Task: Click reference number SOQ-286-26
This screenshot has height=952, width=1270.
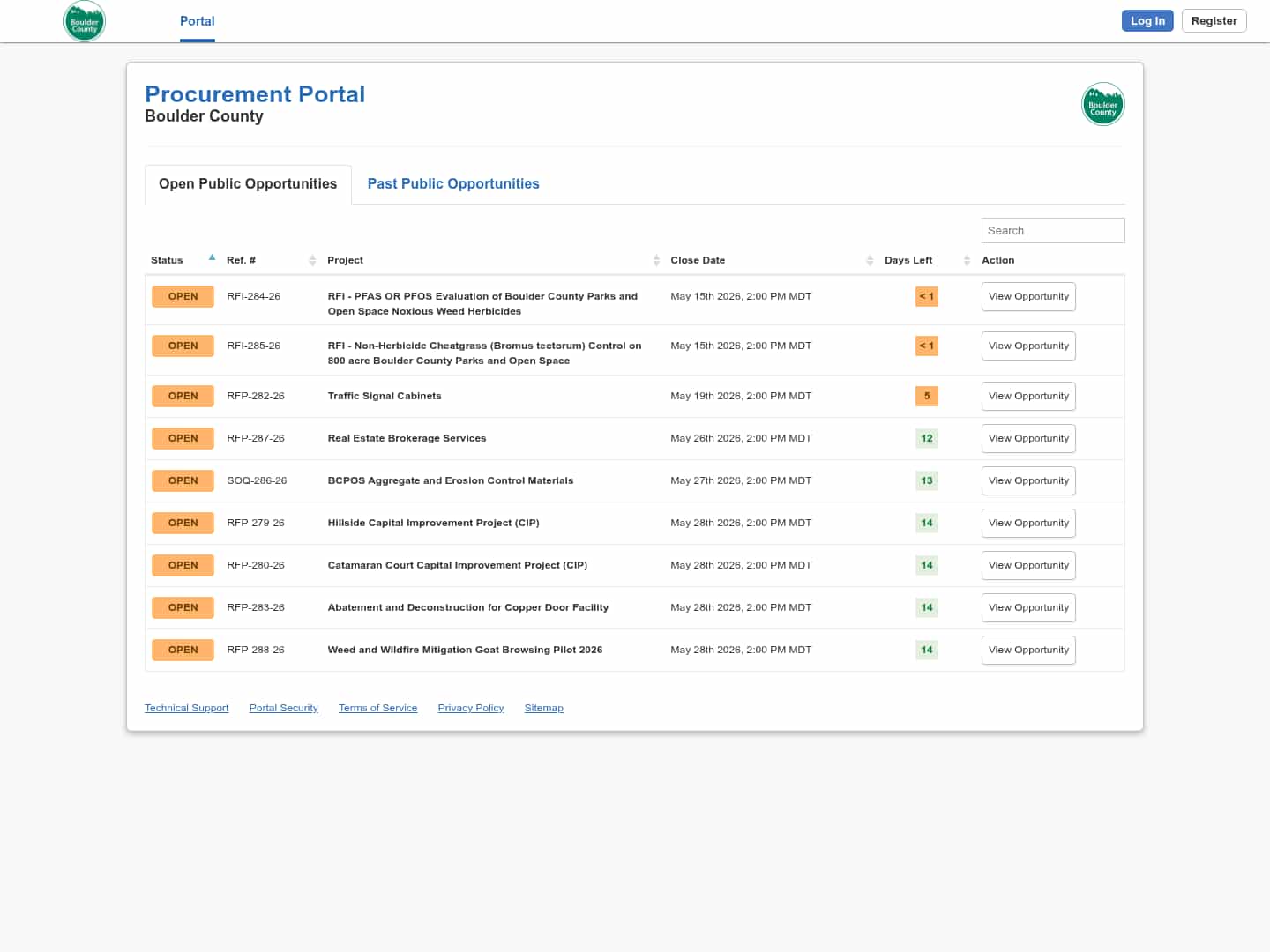Action: coord(257,480)
